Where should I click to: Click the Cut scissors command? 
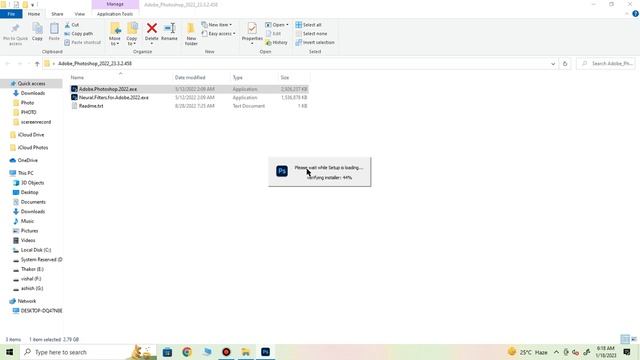[x=72, y=25]
